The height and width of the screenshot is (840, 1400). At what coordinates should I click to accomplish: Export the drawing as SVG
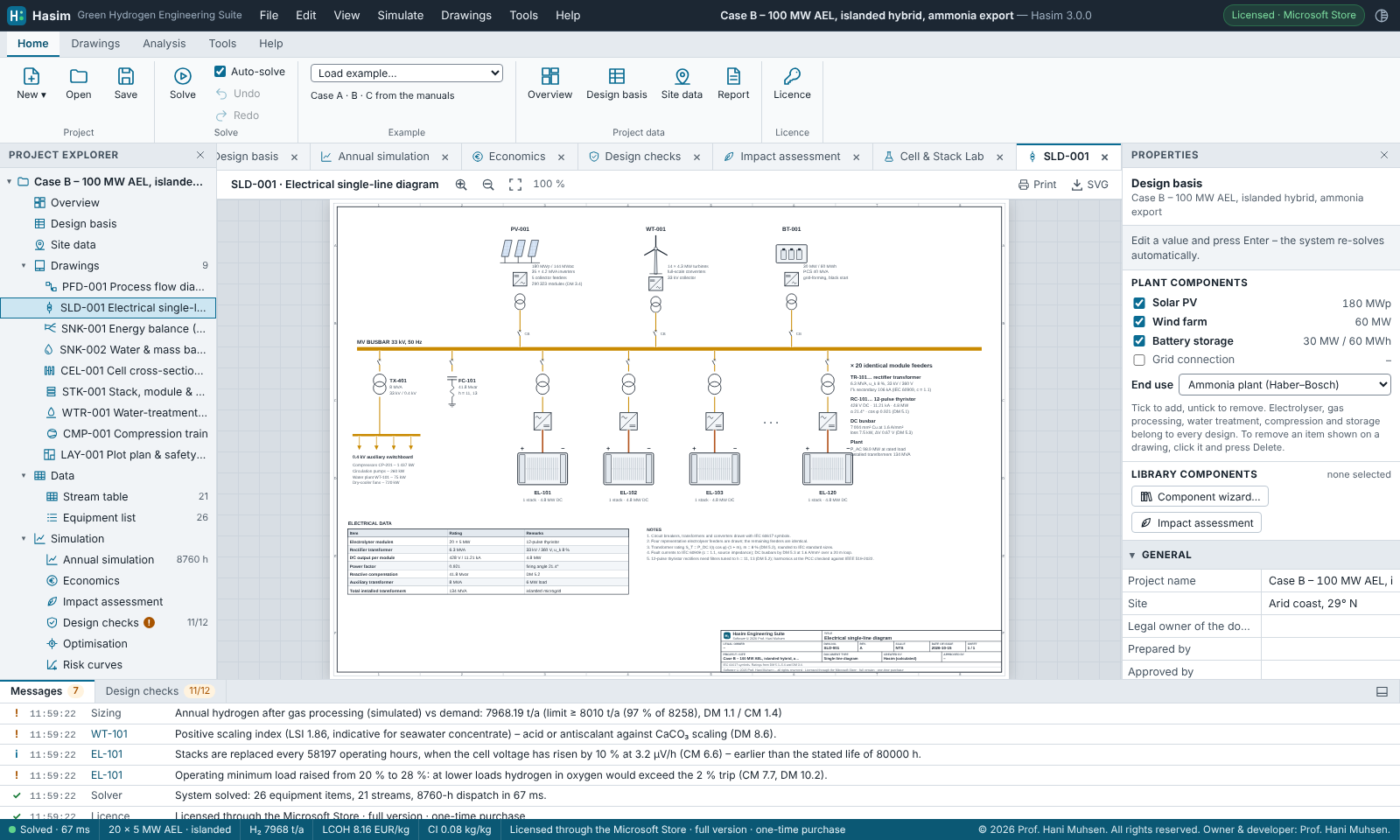pos(1089,185)
